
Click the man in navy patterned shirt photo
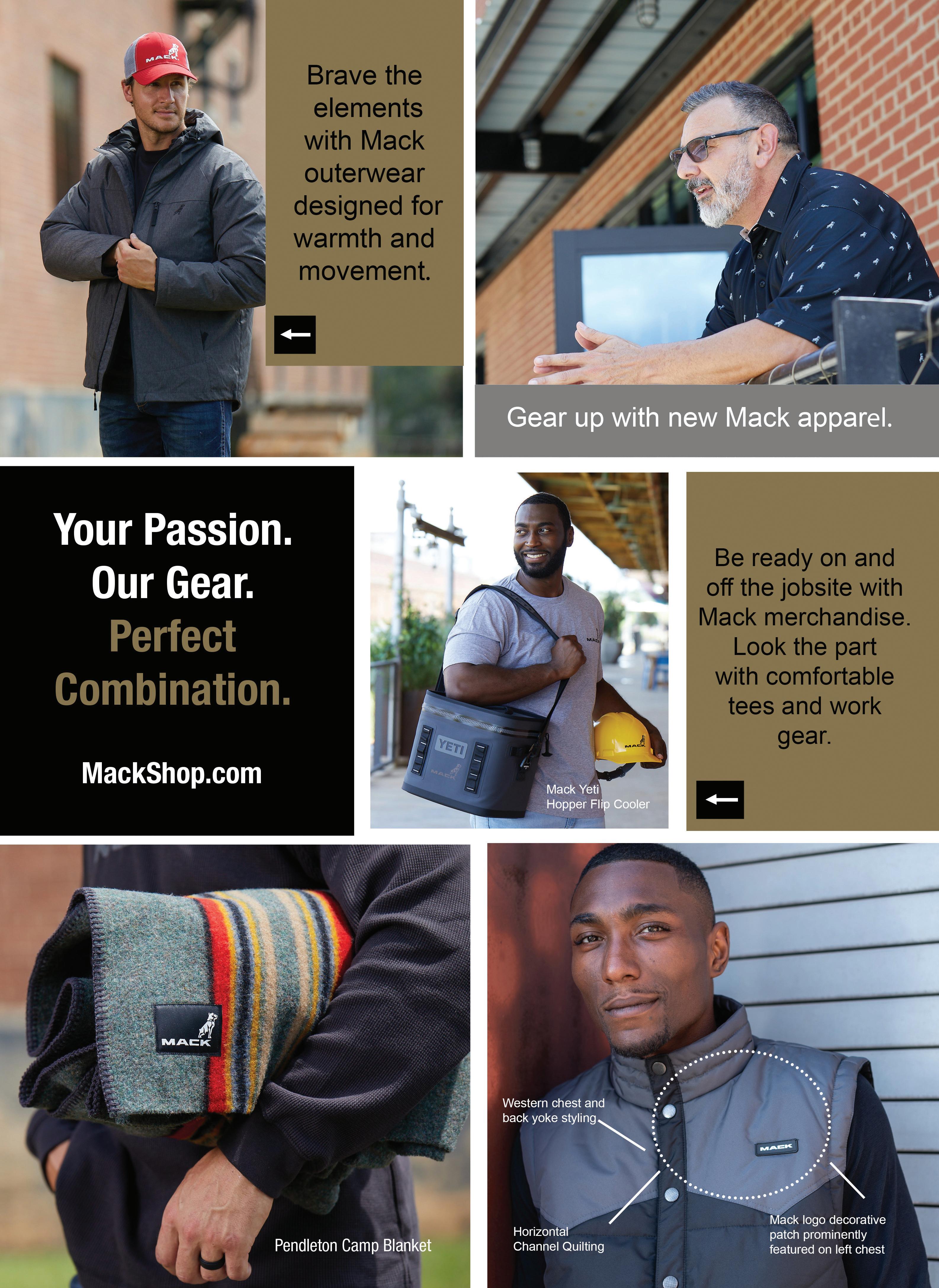707,192
